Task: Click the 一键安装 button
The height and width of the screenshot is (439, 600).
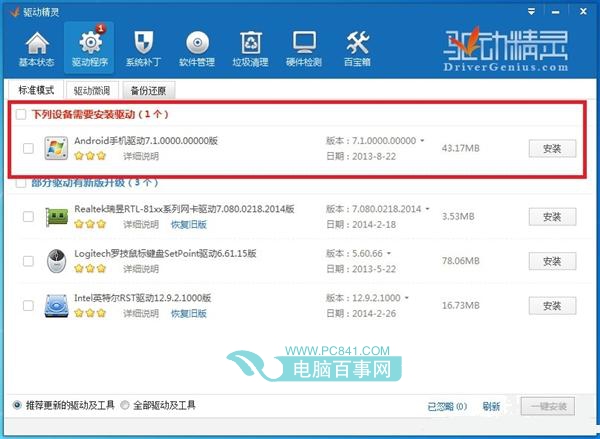Action: point(548,406)
